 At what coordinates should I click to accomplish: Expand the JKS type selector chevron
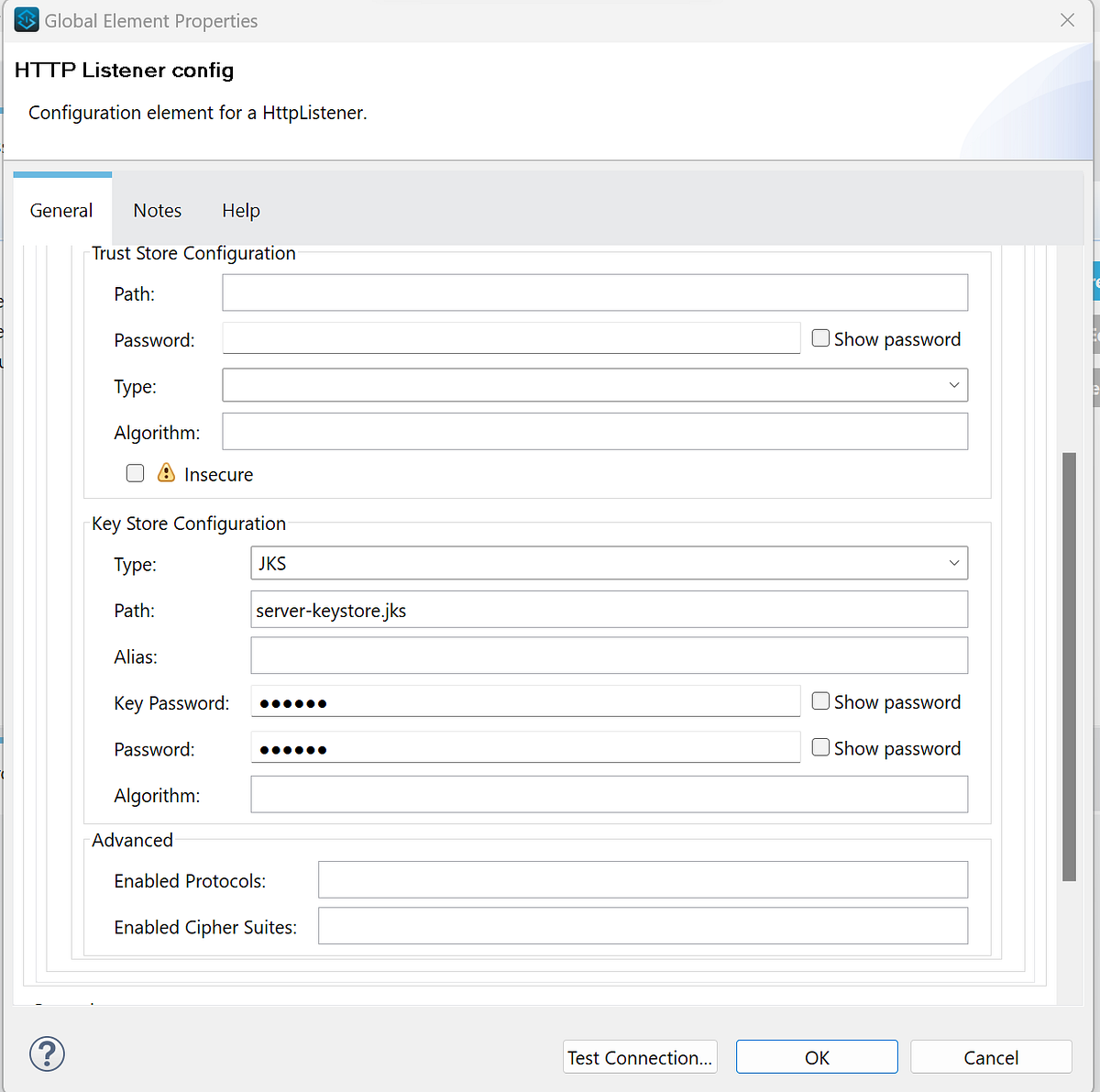click(x=954, y=562)
